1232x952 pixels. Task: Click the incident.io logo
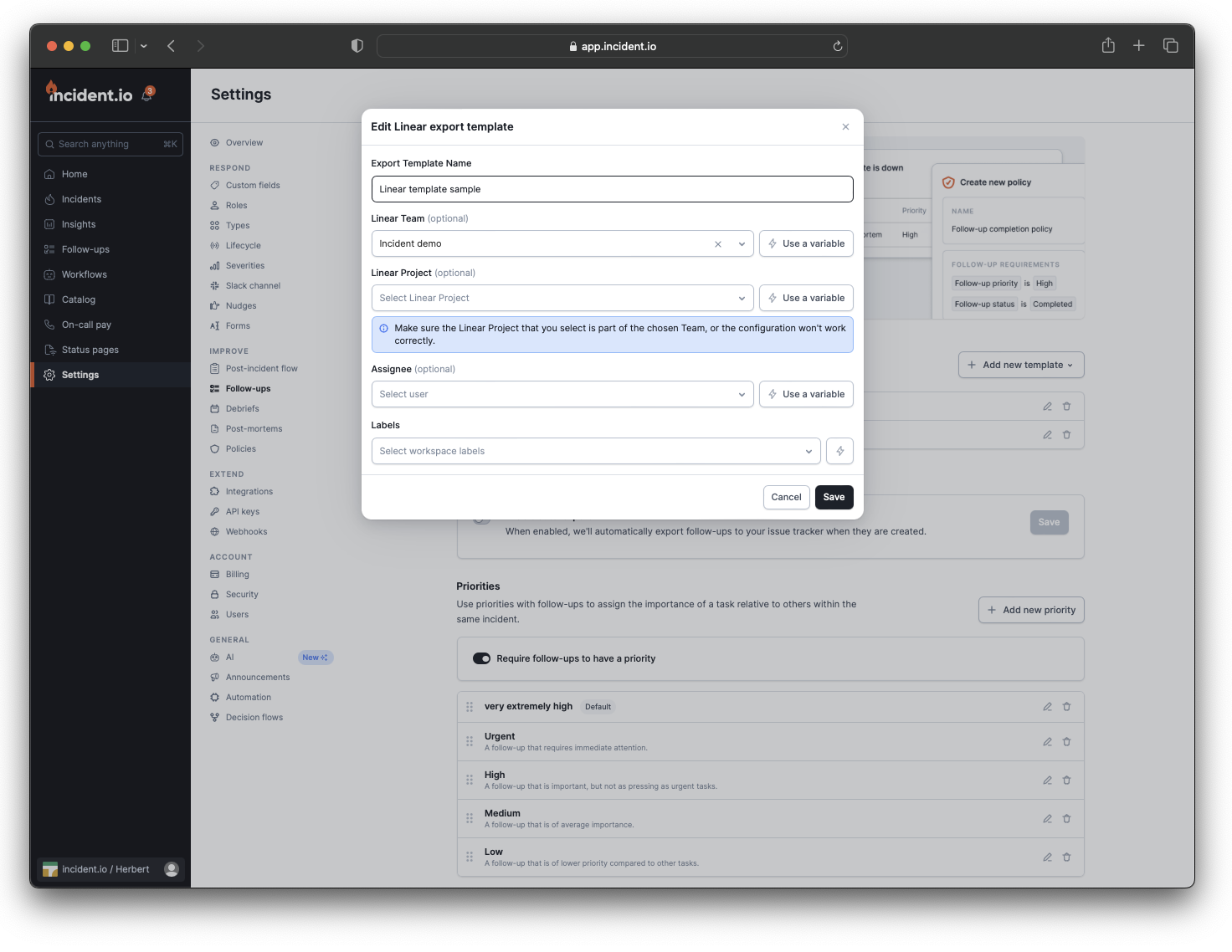(x=90, y=94)
